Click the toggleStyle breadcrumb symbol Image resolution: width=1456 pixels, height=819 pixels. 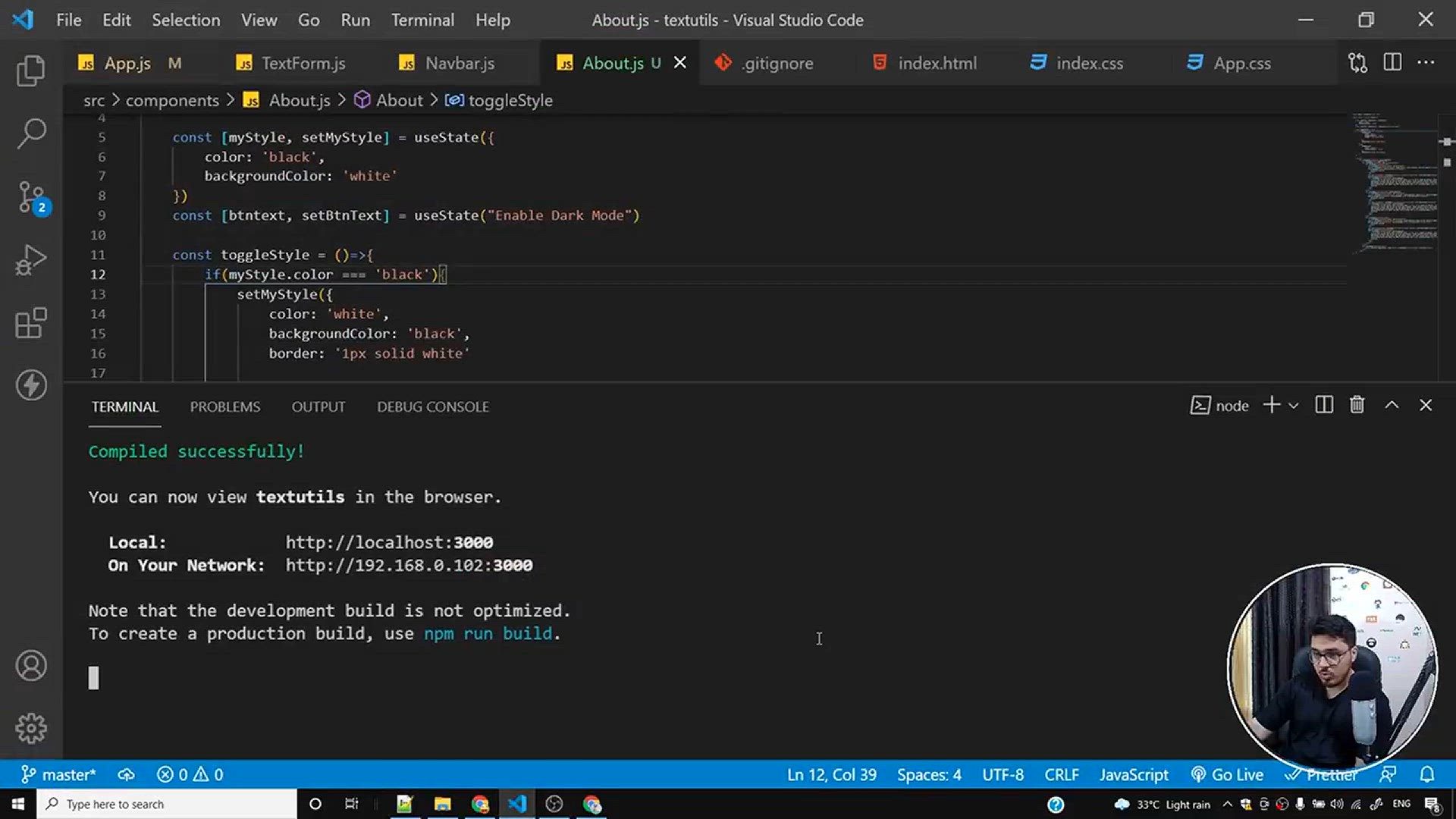click(498, 100)
